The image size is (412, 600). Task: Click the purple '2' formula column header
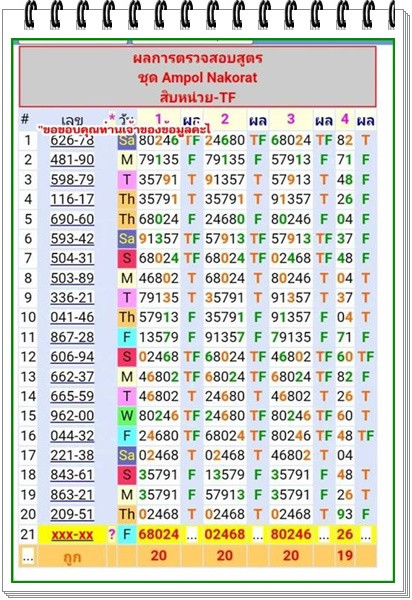225,119
